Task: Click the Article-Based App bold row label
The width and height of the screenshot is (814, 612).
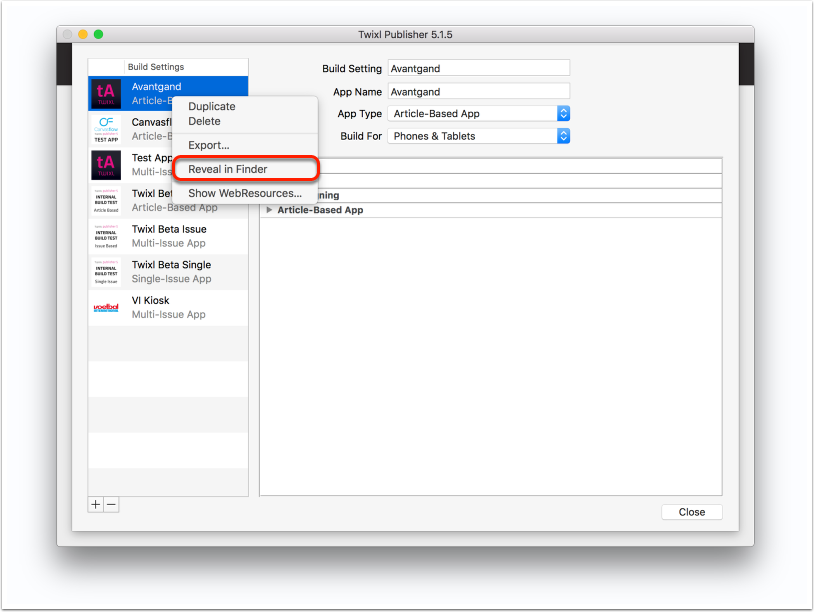Action: click(320, 210)
